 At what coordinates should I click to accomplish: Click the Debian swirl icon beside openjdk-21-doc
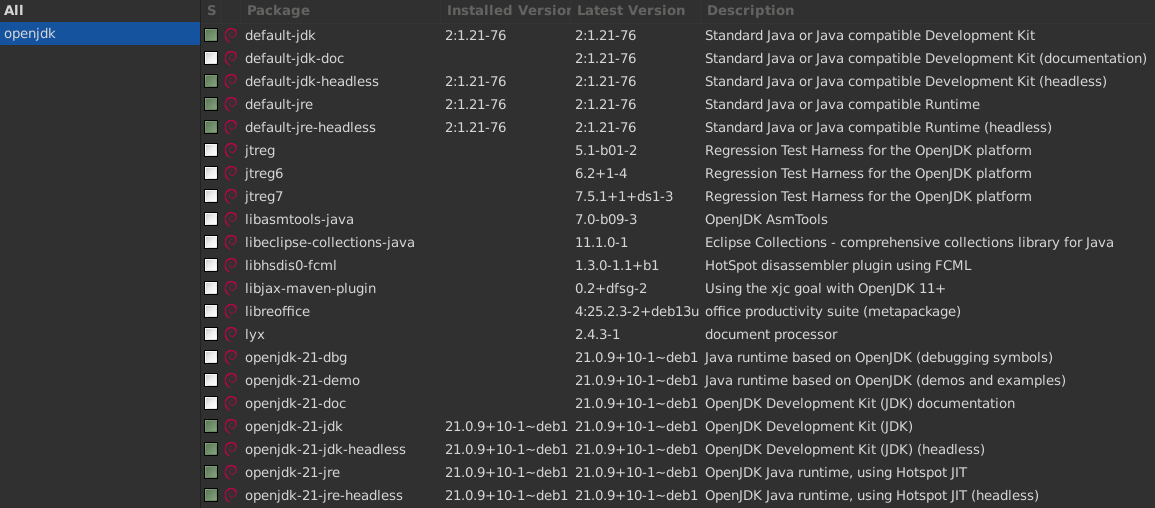pyautogui.click(x=231, y=403)
